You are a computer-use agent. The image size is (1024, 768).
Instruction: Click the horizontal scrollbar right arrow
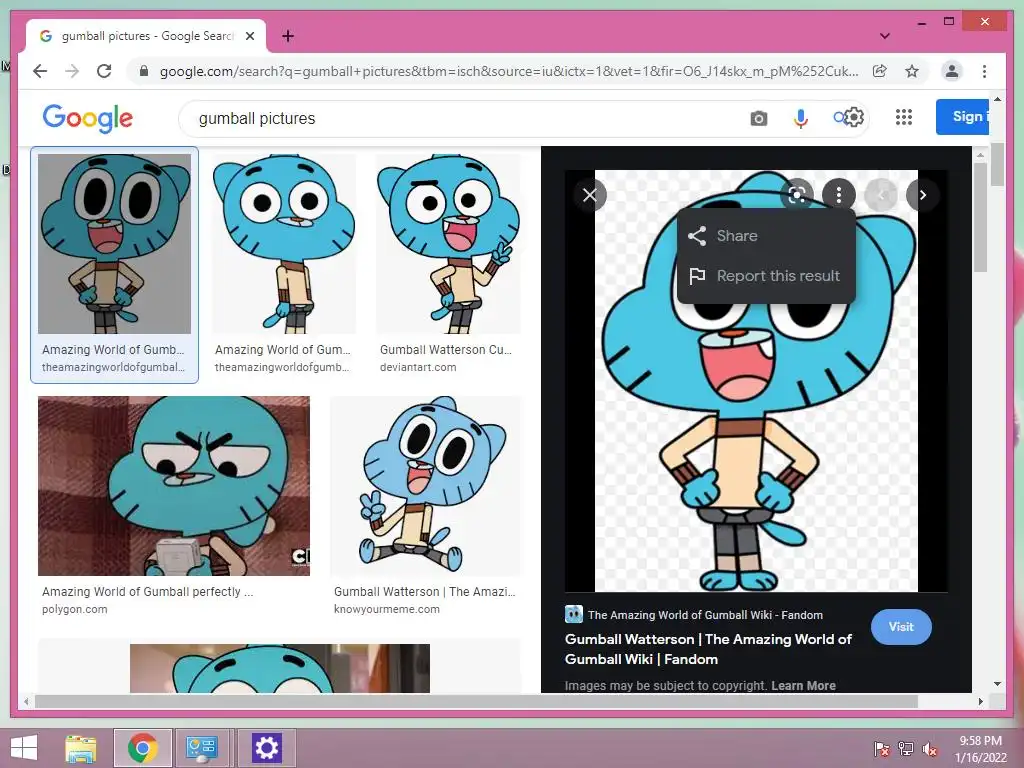pyautogui.click(x=981, y=701)
